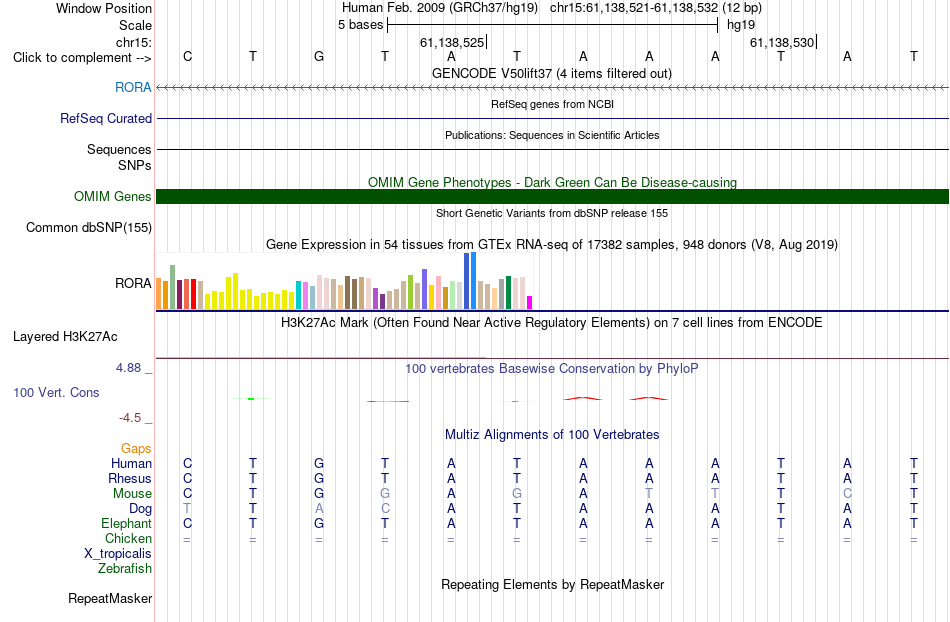The width and height of the screenshot is (950, 622).
Task: Click 'GENCODE V50lift37 (4 items filtered out)' title
Action: (x=552, y=73)
